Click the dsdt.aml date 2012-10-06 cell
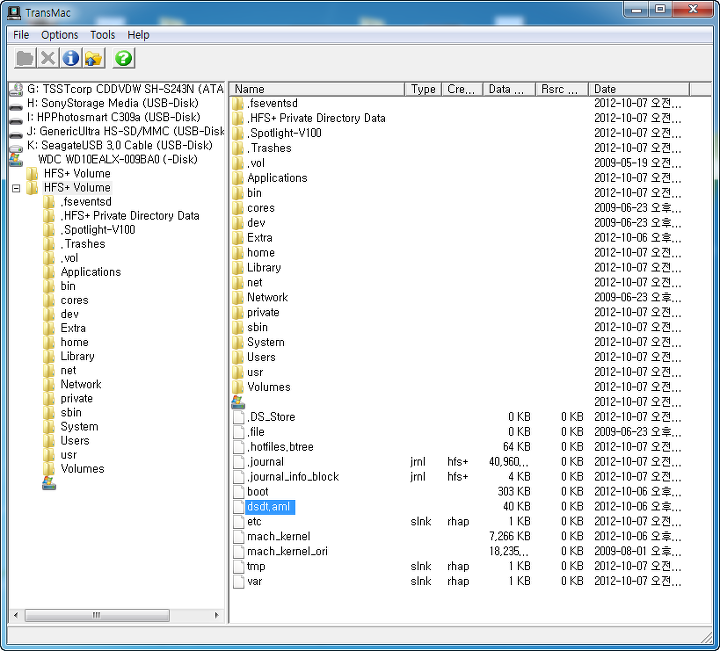Screen dimensions: 720x651 coord(637,506)
